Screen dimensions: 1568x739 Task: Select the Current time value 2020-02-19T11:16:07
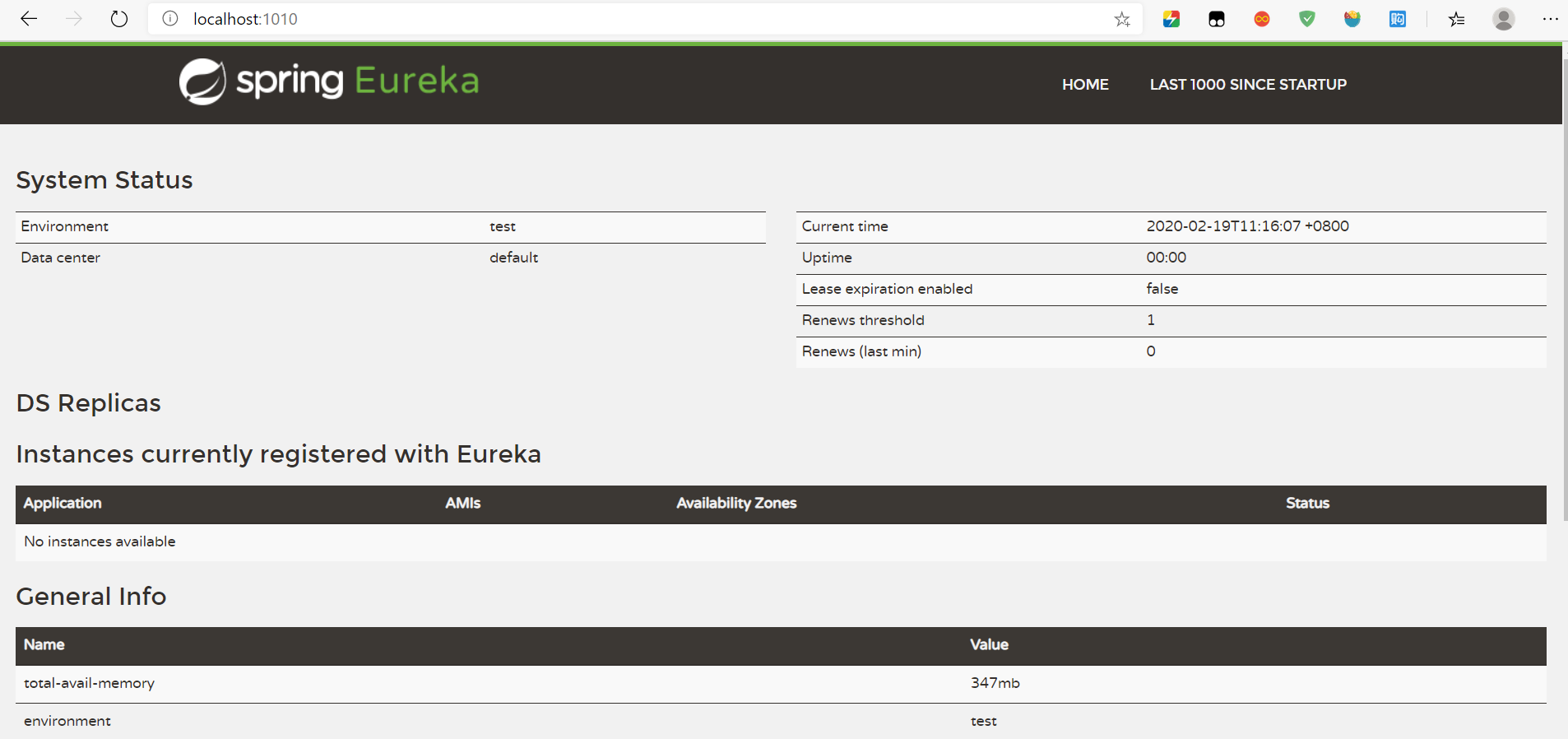tap(1248, 226)
